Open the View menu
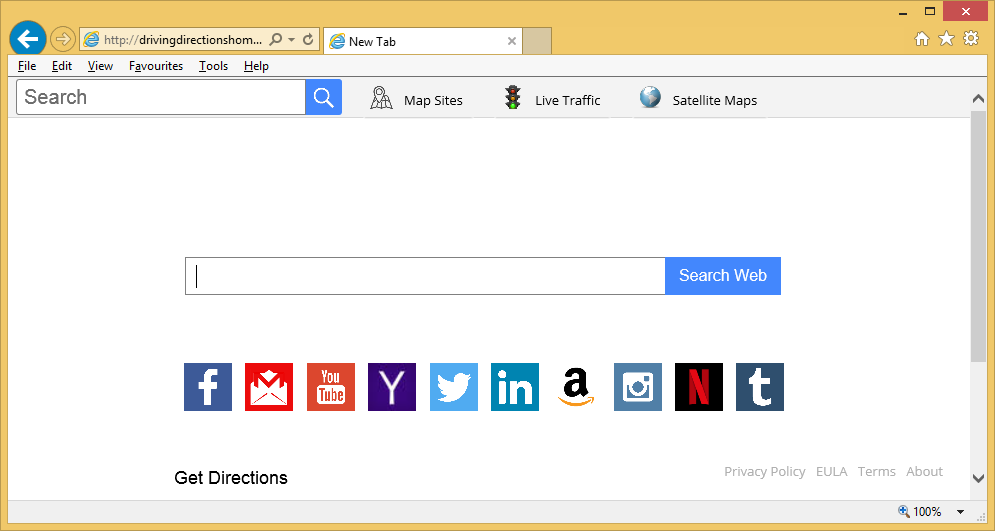Image resolution: width=995 pixels, height=531 pixels. click(100, 66)
